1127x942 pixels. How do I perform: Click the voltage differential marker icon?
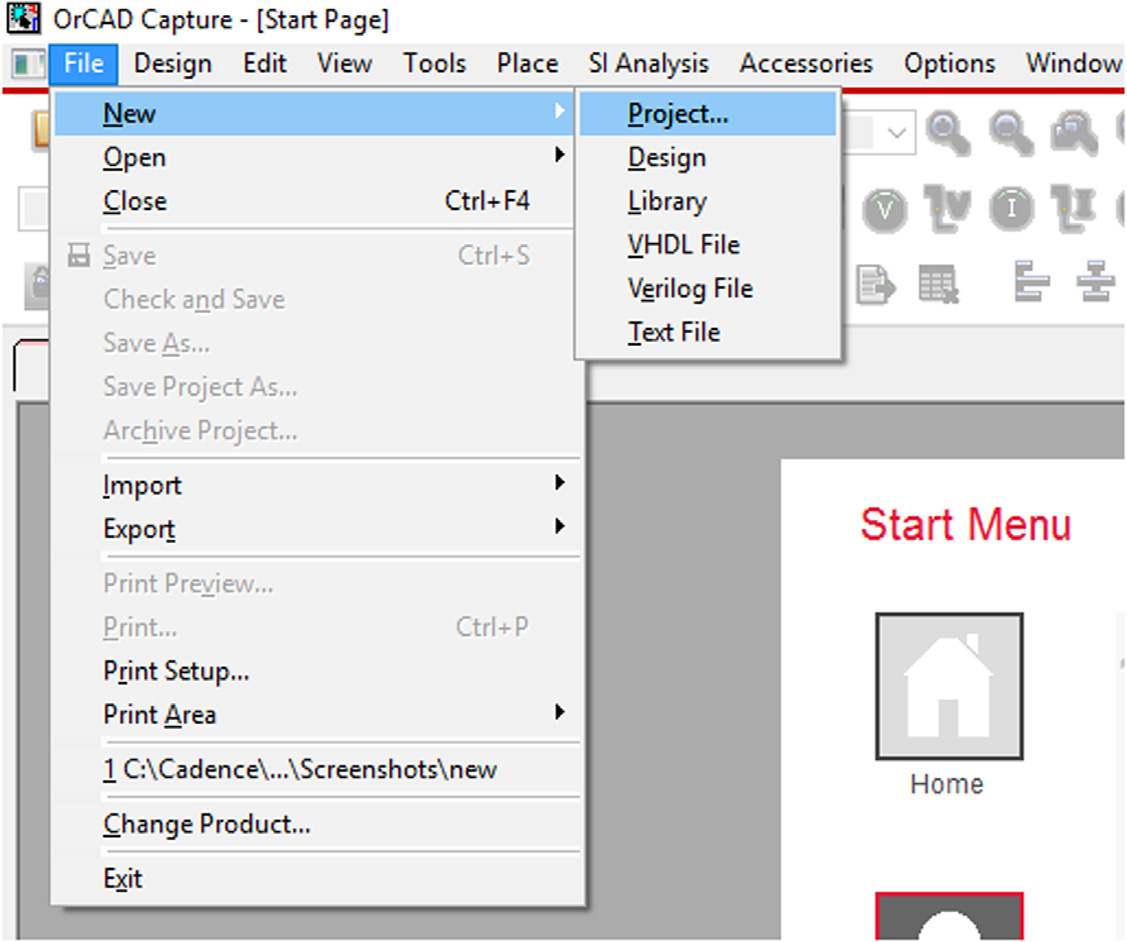[947, 209]
